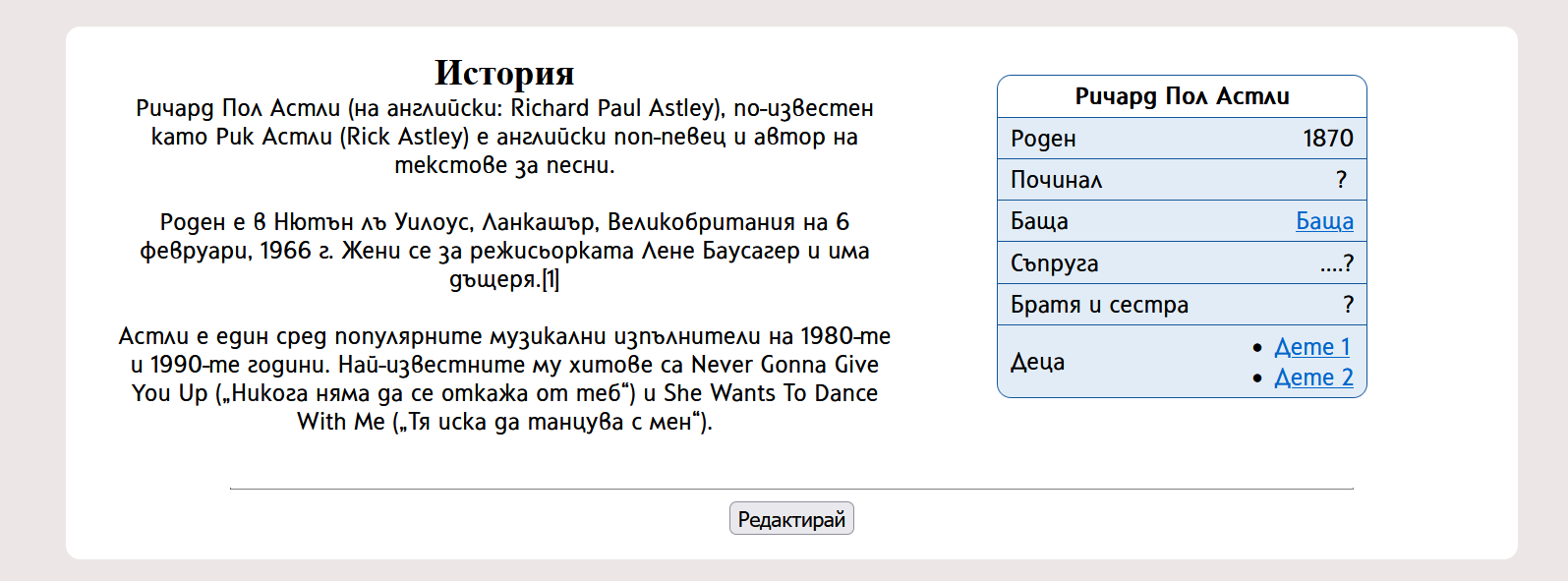Click the Починал row label

point(1057,180)
